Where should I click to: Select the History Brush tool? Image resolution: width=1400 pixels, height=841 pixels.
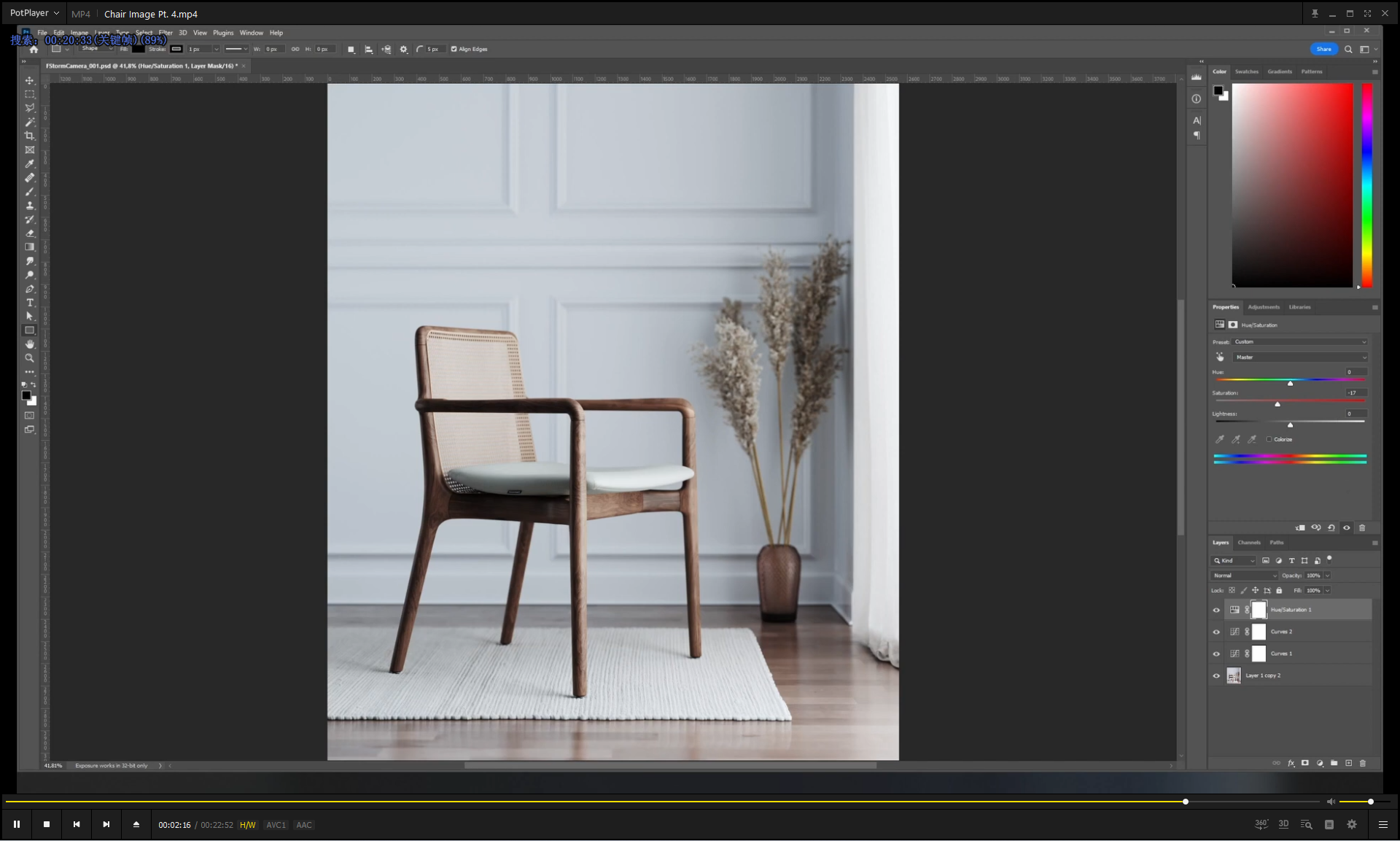[x=30, y=220]
